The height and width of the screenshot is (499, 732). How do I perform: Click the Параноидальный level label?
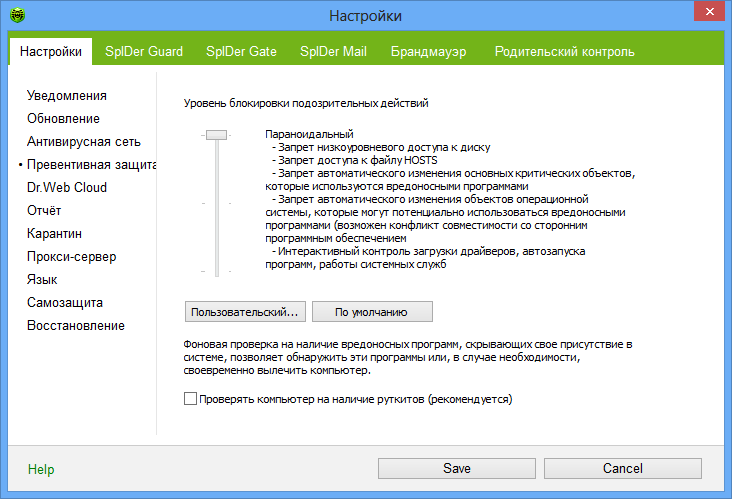pyautogui.click(x=310, y=134)
